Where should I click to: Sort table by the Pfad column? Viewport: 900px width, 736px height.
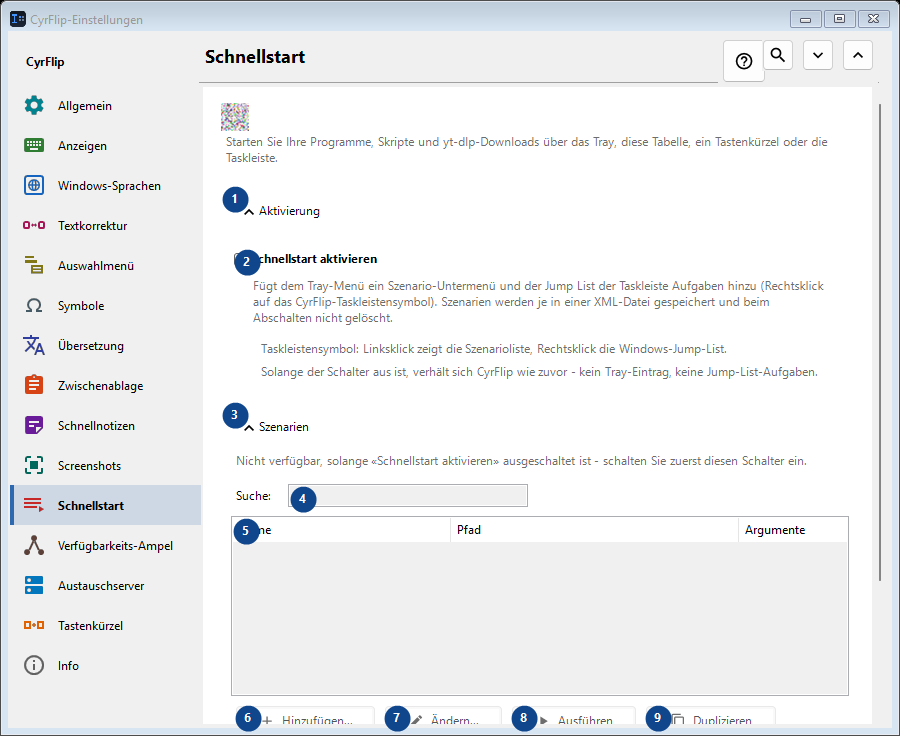[x=594, y=530]
